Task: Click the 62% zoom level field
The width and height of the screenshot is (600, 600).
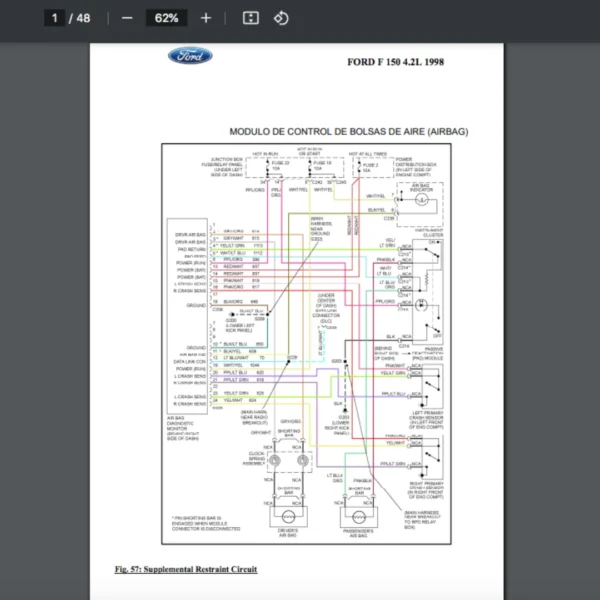Action: point(166,18)
